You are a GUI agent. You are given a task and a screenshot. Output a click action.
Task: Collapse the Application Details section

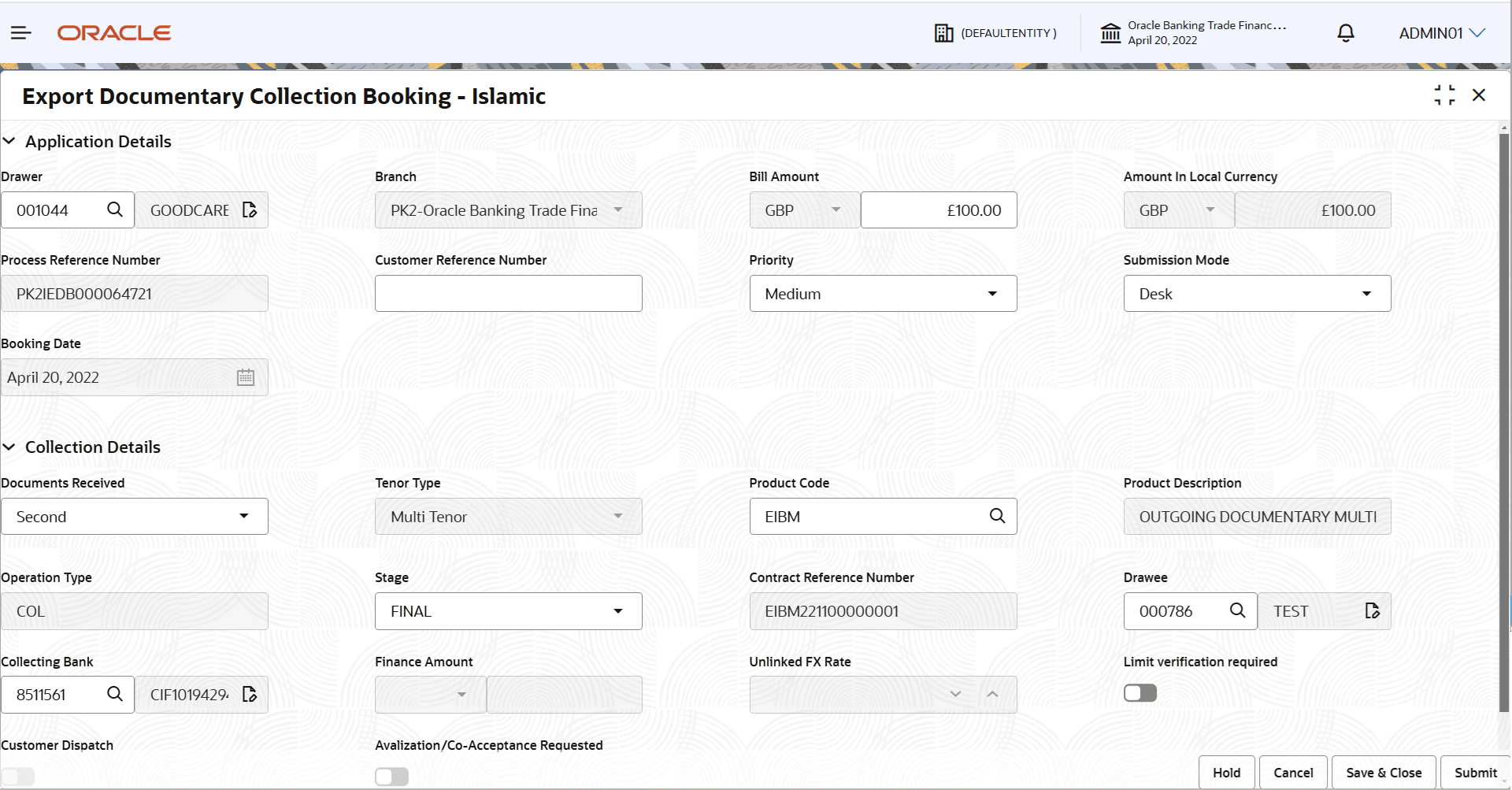9,141
